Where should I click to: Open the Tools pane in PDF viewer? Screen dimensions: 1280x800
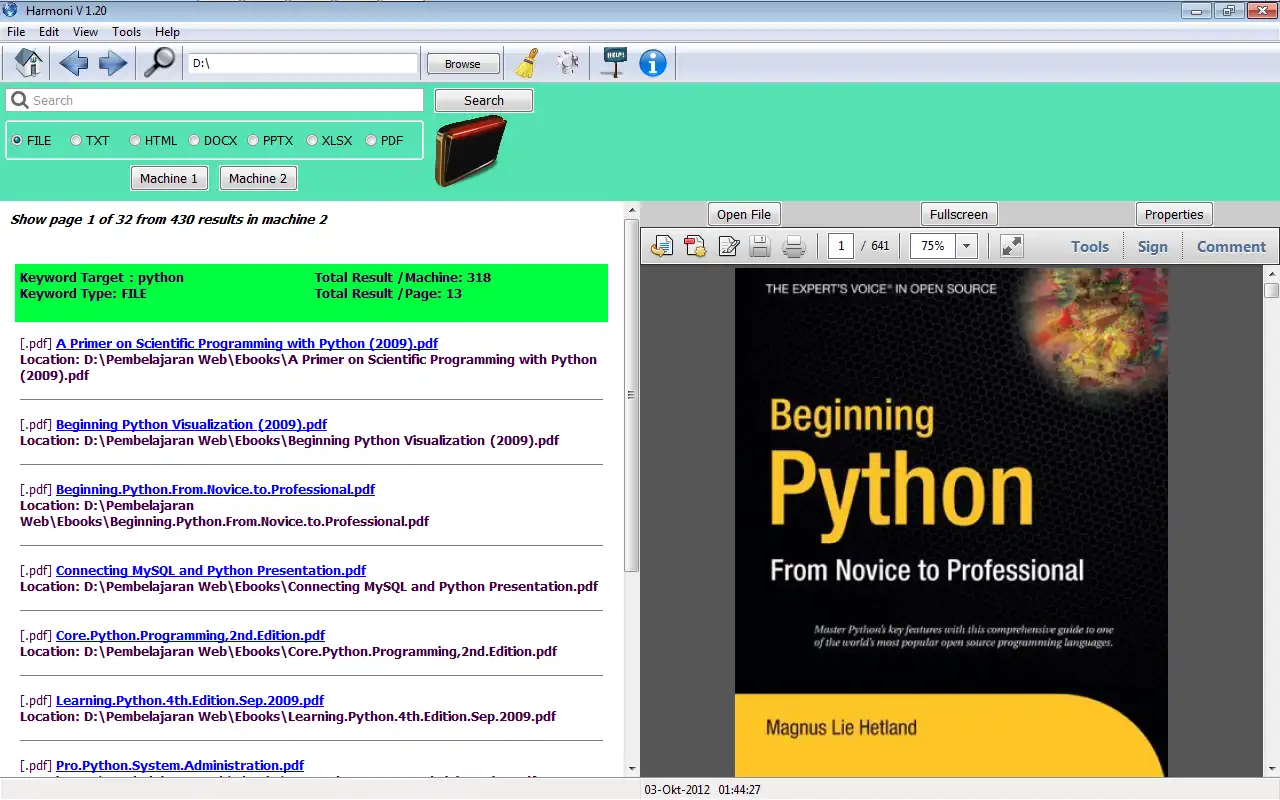(x=1090, y=246)
